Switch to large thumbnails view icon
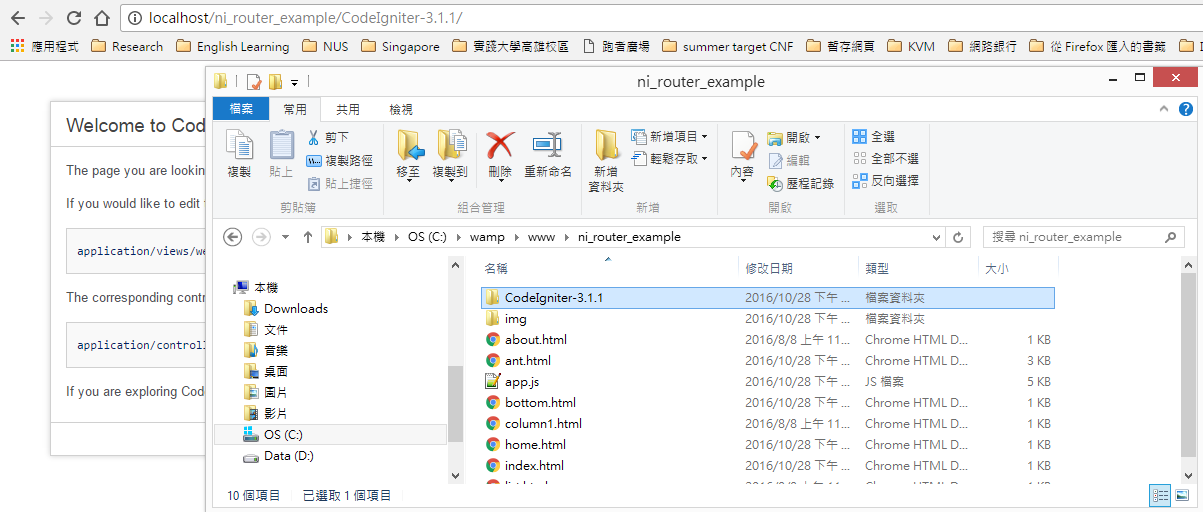Image resolution: width=1203 pixels, height=512 pixels. [x=1182, y=495]
